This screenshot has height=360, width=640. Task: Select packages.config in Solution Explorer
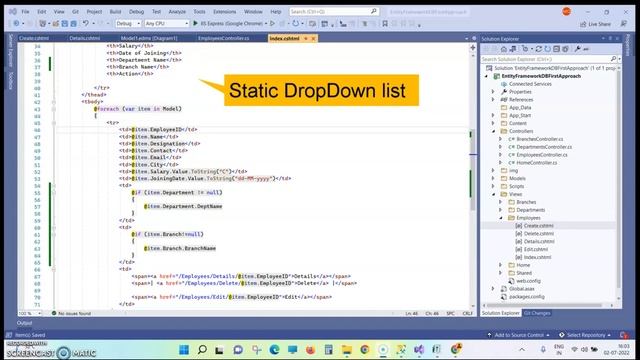tap(527, 297)
